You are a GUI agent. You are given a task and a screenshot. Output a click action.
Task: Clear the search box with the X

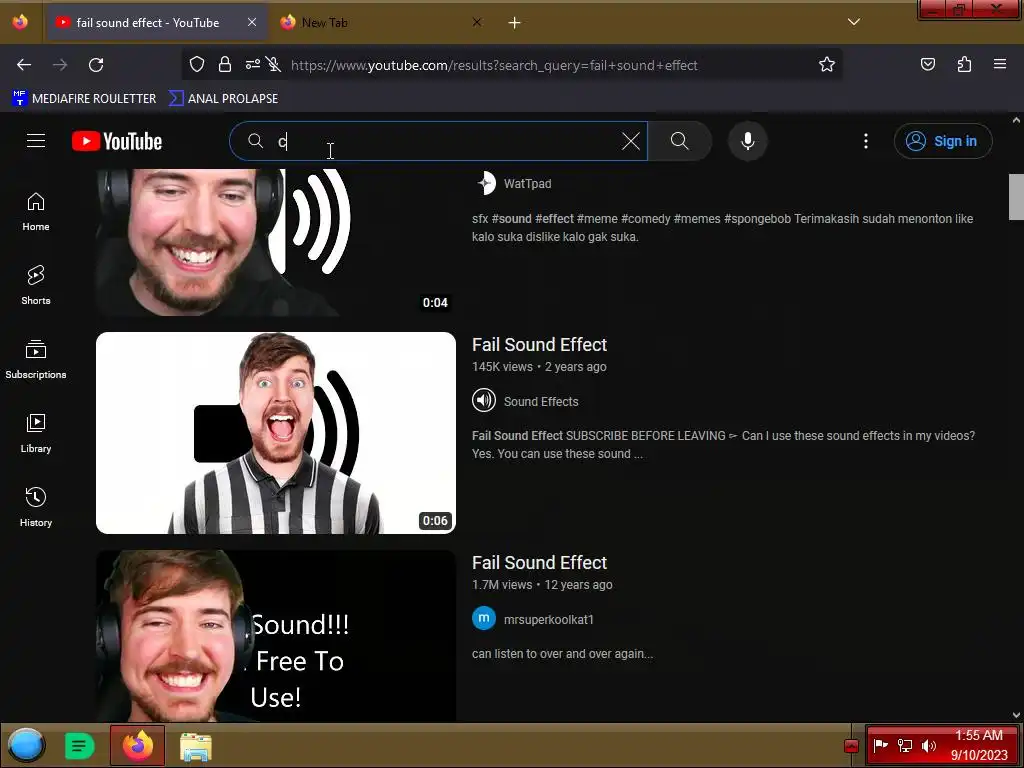click(x=631, y=141)
